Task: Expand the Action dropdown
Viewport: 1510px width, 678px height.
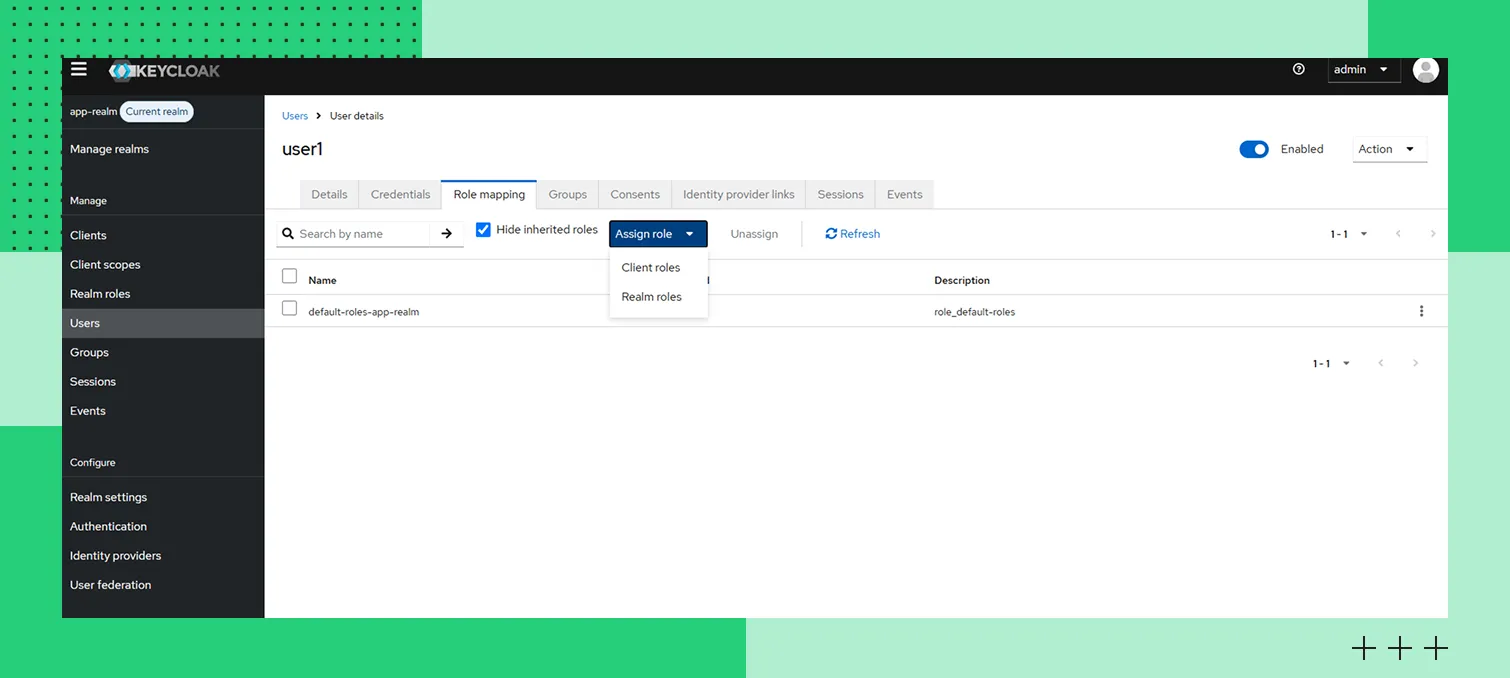Action: (x=1388, y=149)
